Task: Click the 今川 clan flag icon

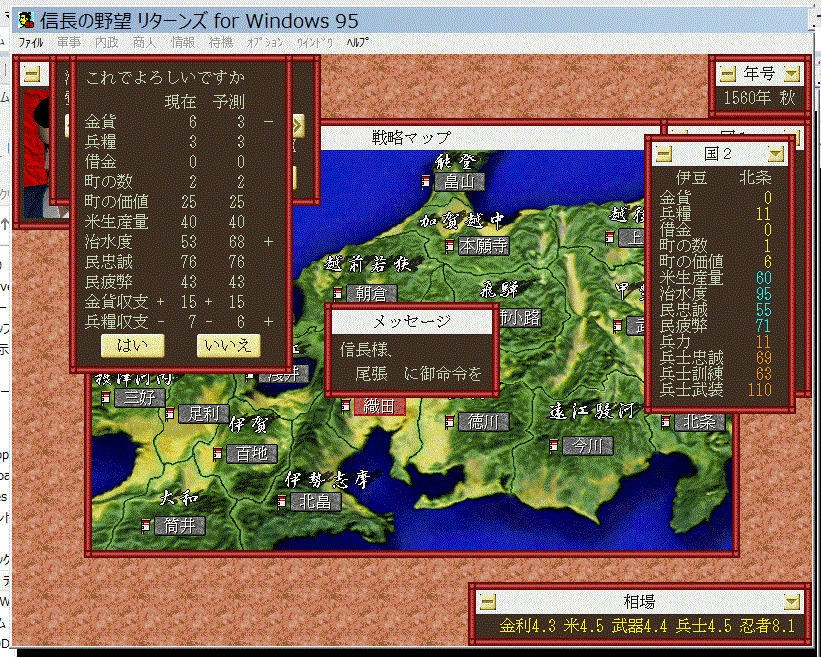Action: click(553, 446)
